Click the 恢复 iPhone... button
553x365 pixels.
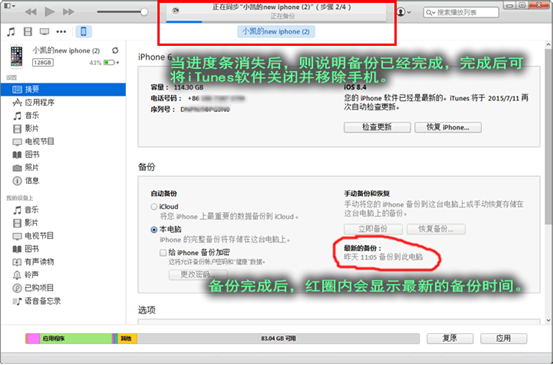click(x=448, y=127)
